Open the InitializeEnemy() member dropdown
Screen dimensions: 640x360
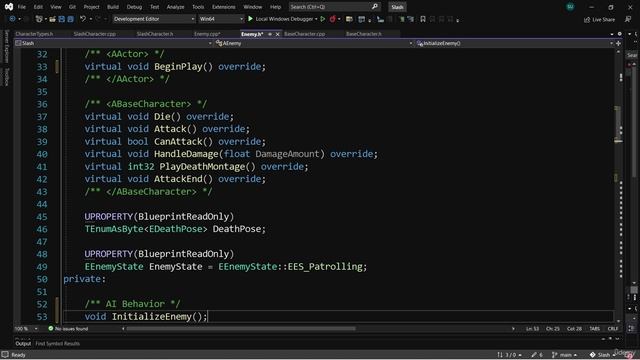click(x=515, y=43)
